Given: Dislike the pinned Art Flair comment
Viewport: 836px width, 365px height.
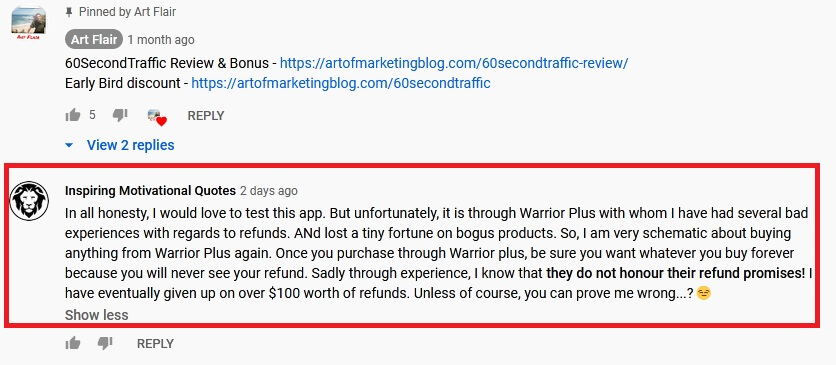Looking at the screenshot, I should point(120,115).
